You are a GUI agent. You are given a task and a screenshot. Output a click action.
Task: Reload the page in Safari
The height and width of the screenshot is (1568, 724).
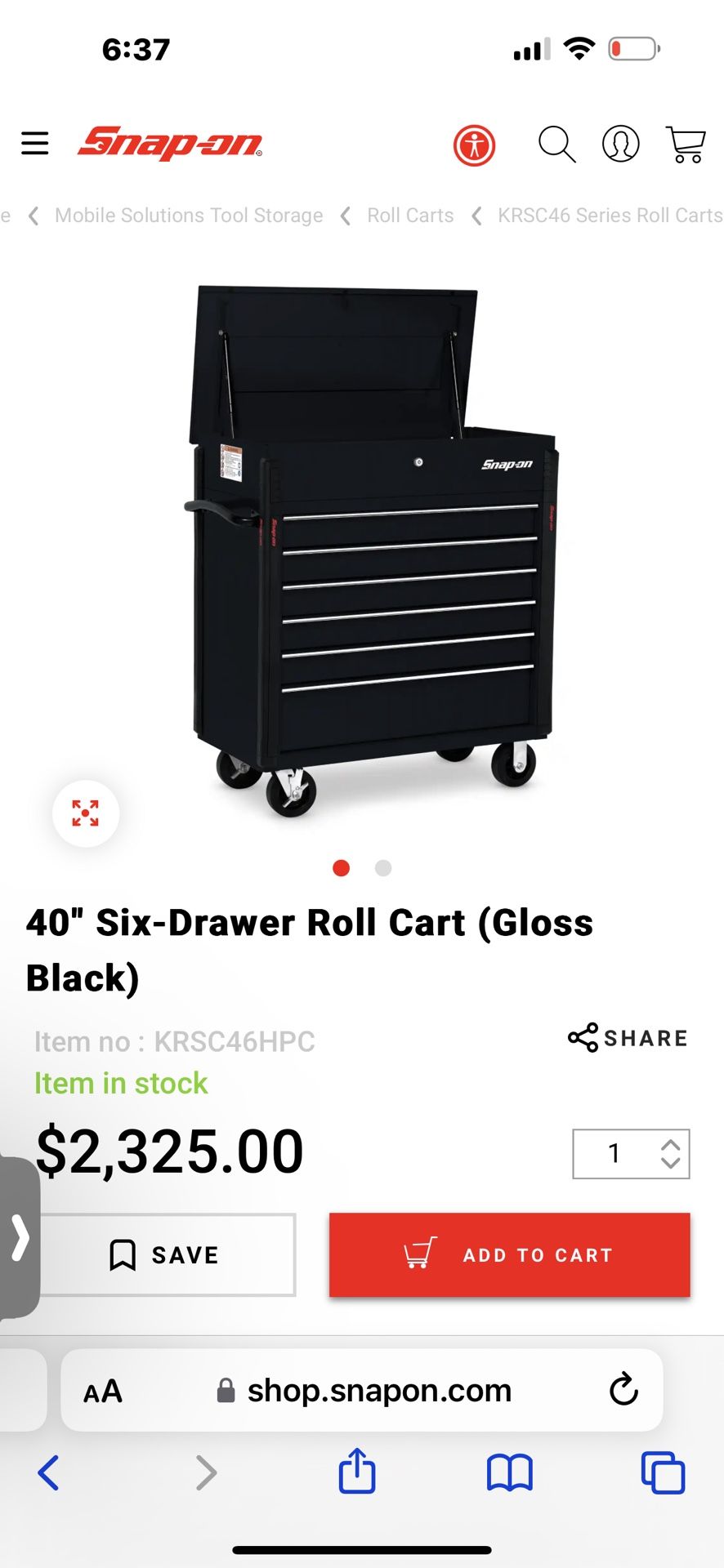click(623, 1390)
